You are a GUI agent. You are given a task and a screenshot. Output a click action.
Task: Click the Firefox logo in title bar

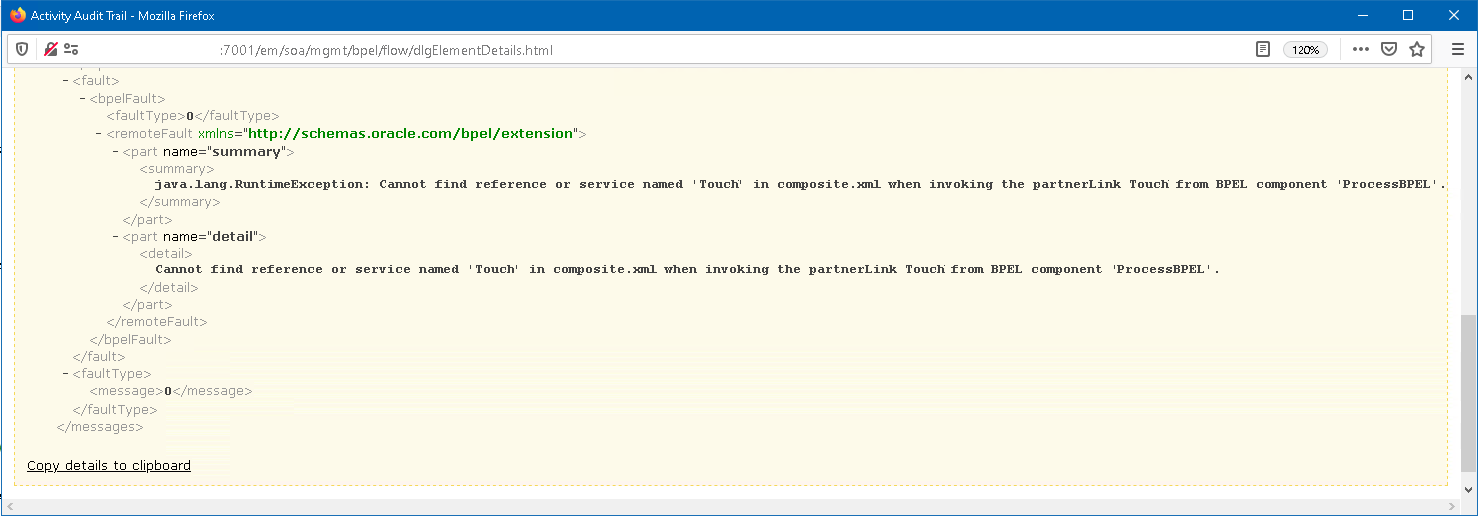point(17,15)
